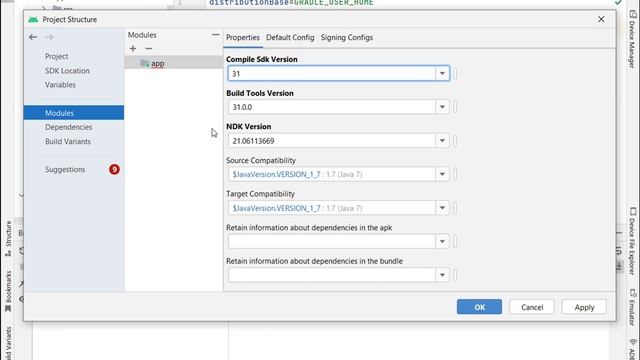Click the Android icon in dialog title

[x=33, y=19]
